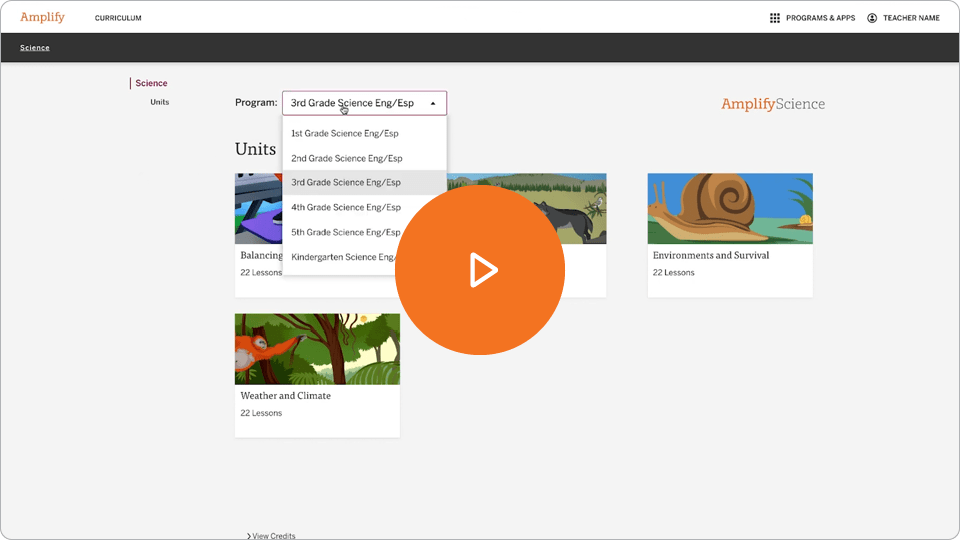Open Units in the left sidebar
The image size is (960, 540).
coord(160,102)
